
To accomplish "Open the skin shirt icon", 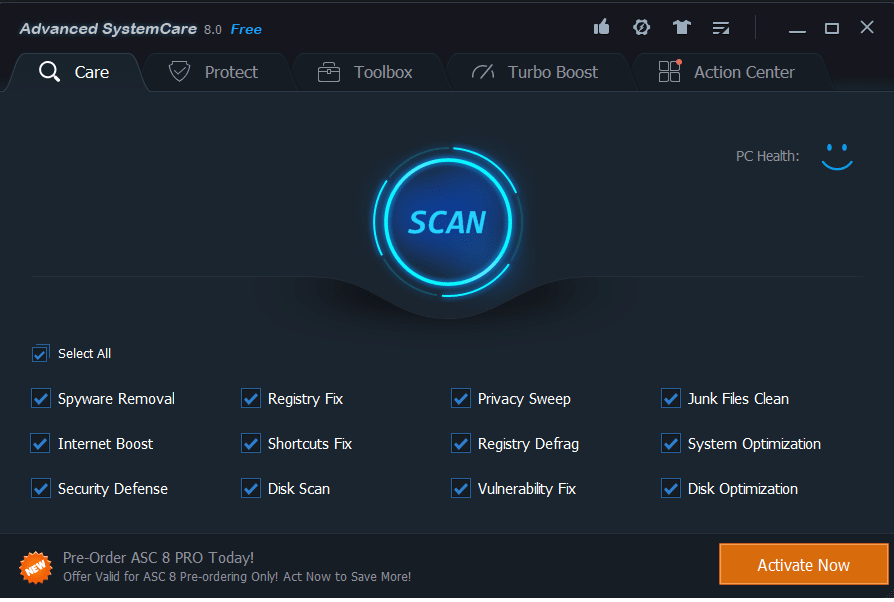I will click(682, 27).
